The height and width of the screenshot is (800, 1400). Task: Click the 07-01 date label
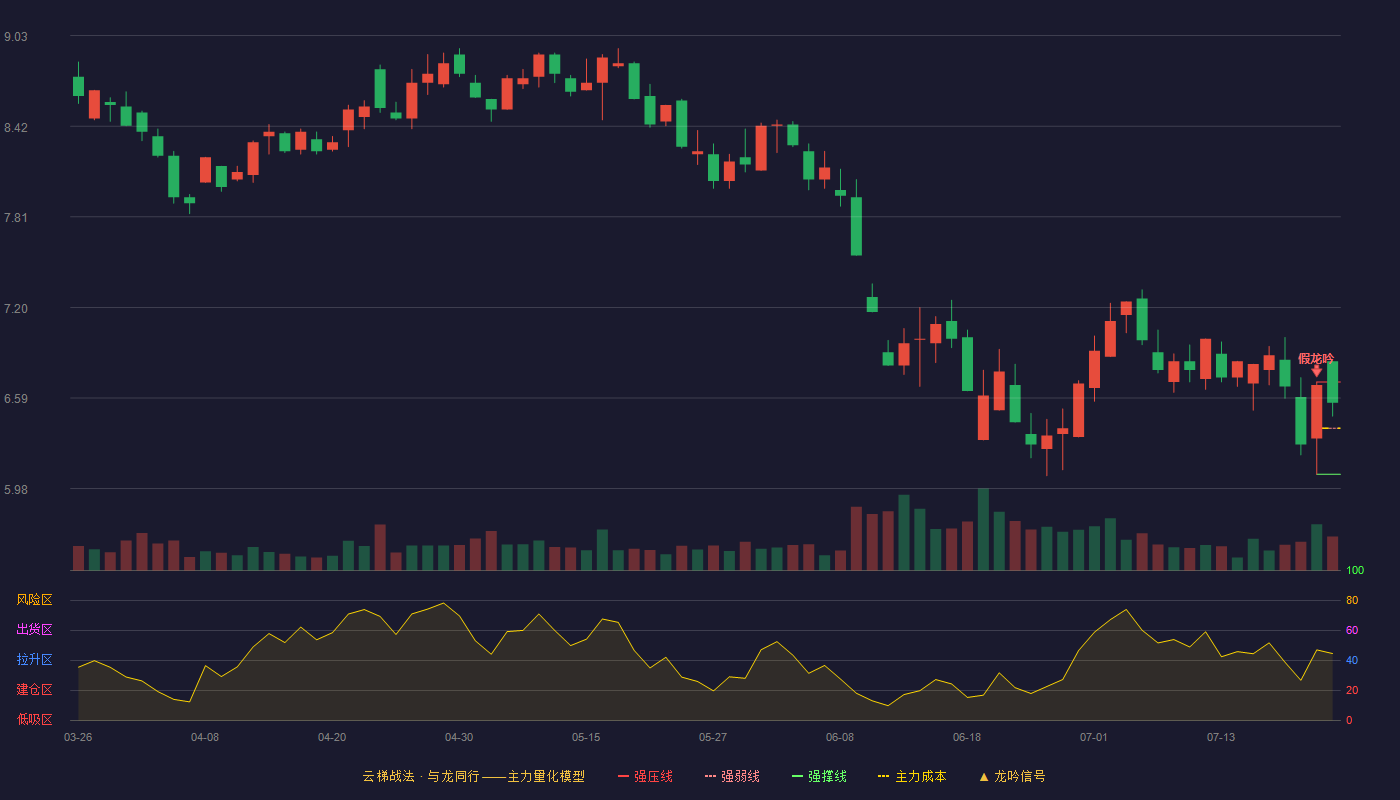pyautogui.click(x=1094, y=737)
